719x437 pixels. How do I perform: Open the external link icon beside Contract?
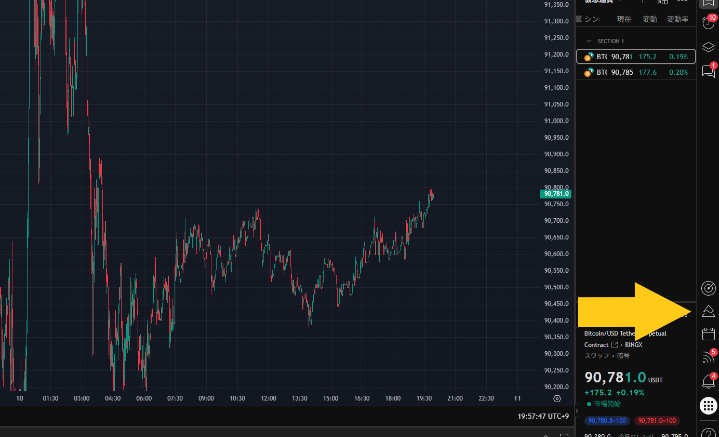point(615,344)
